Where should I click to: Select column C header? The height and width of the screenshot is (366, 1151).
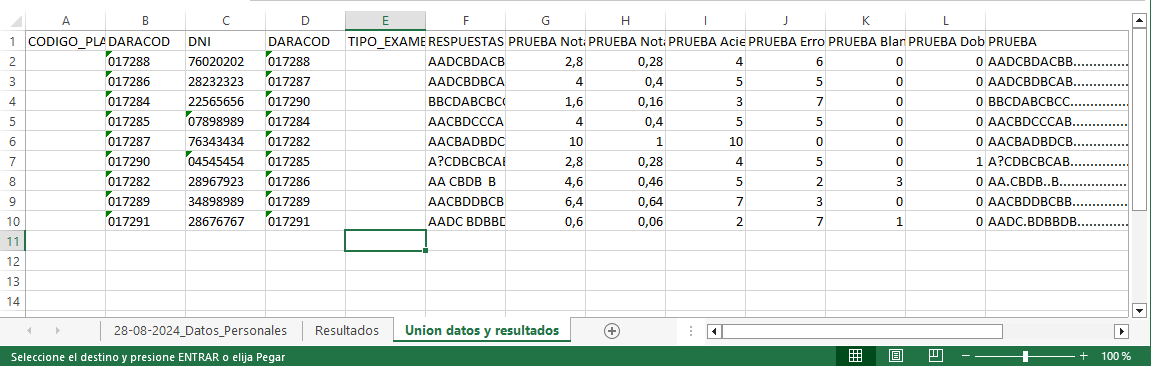click(x=225, y=21)
